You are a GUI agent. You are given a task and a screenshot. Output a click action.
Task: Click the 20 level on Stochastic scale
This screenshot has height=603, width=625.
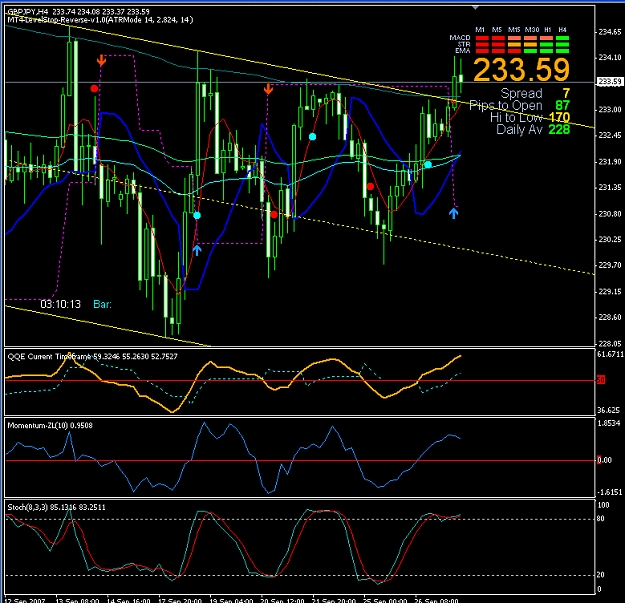(601, 575)
